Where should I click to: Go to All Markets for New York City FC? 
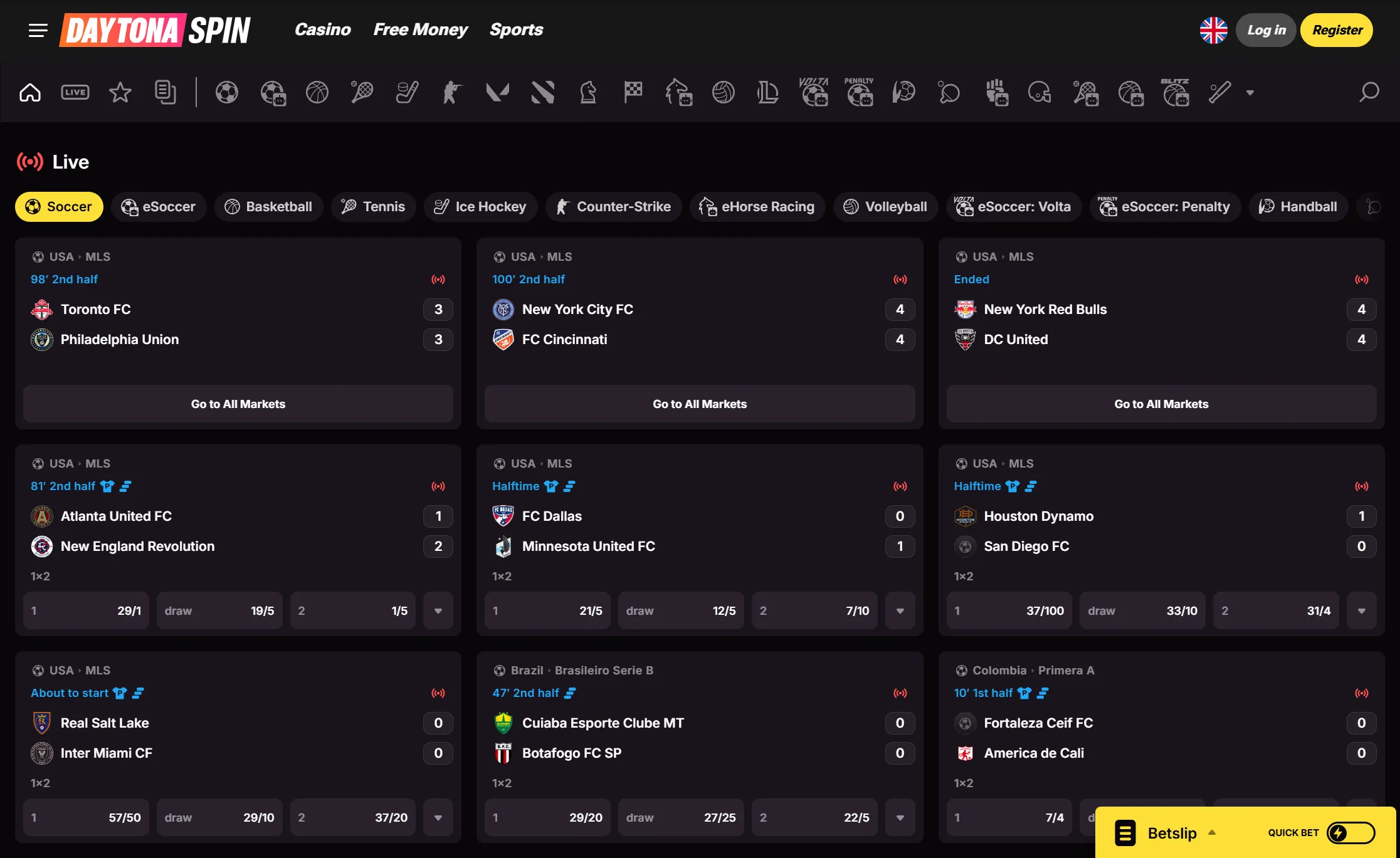700,404
